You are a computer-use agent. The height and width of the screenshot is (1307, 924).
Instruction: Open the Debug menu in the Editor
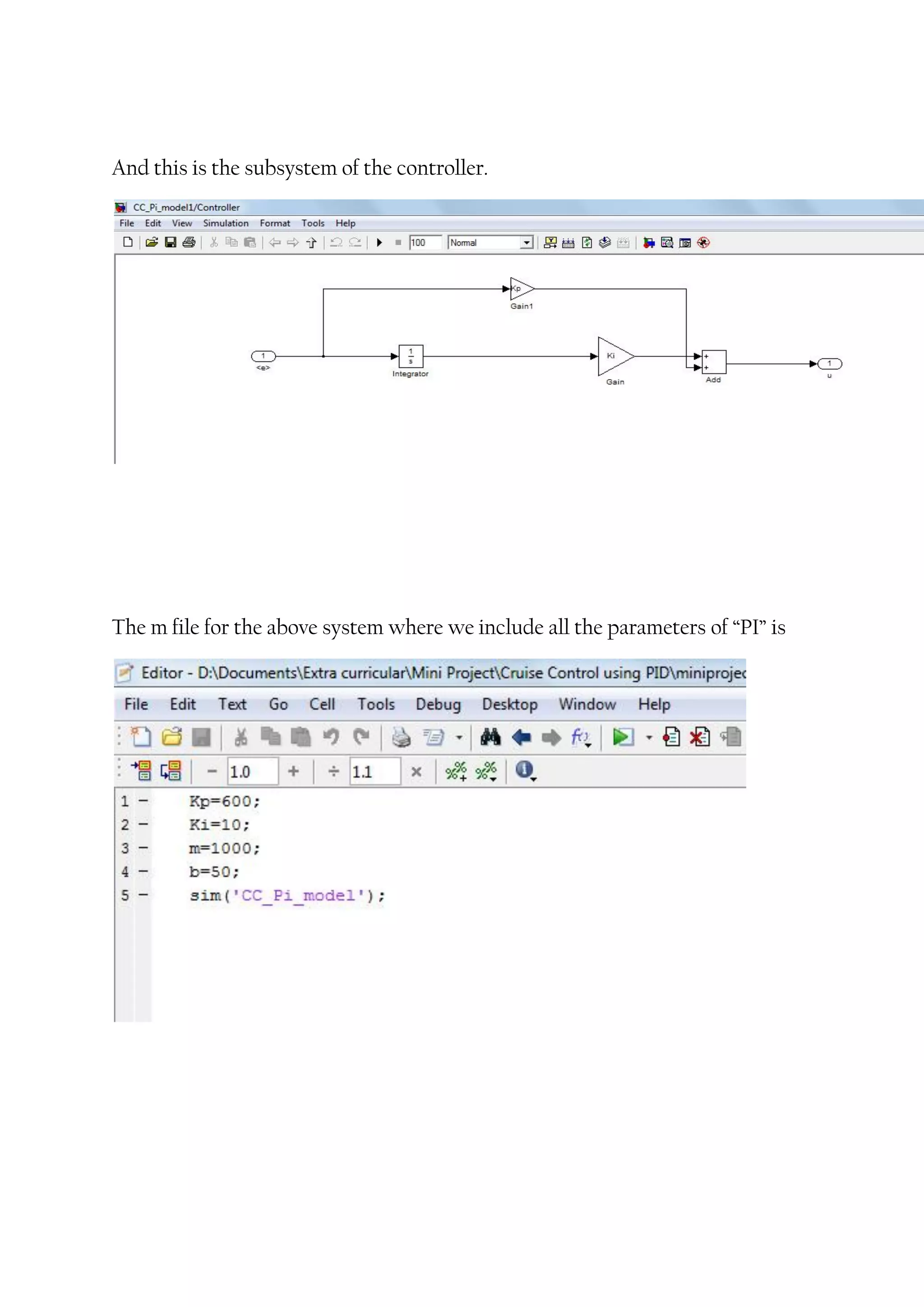(438, 704)
